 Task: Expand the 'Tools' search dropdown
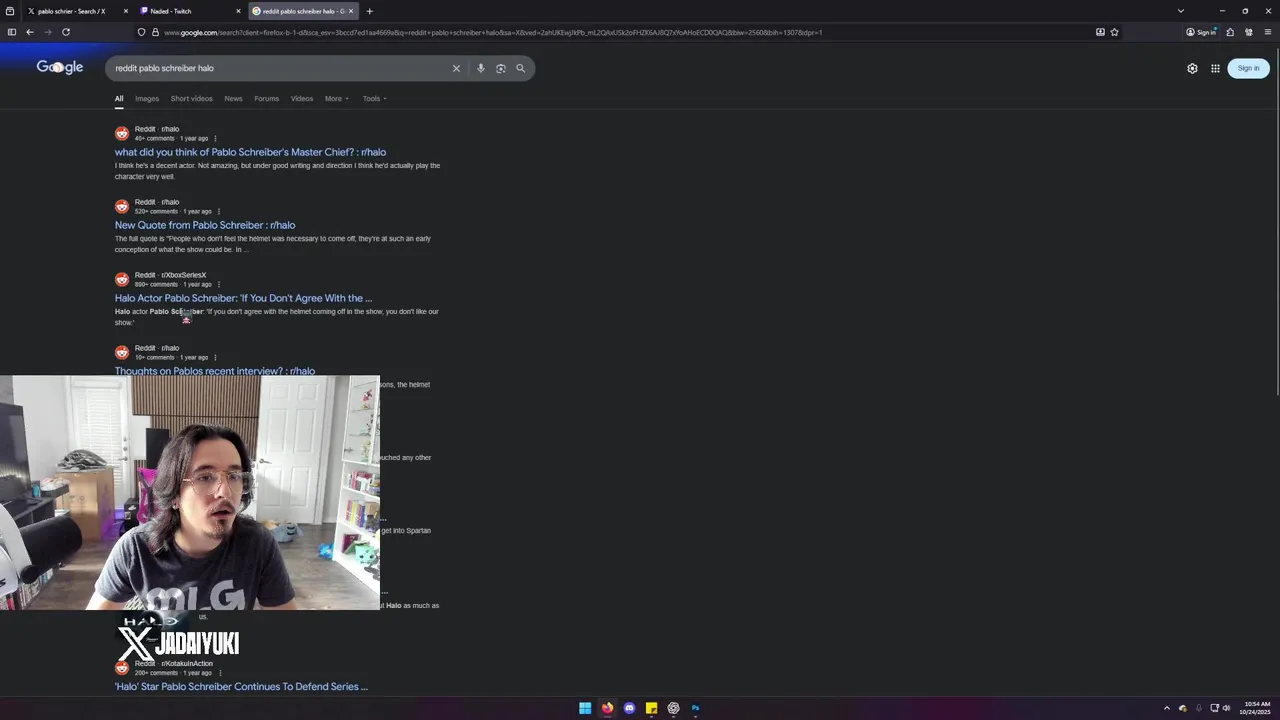tap(374, 98)
